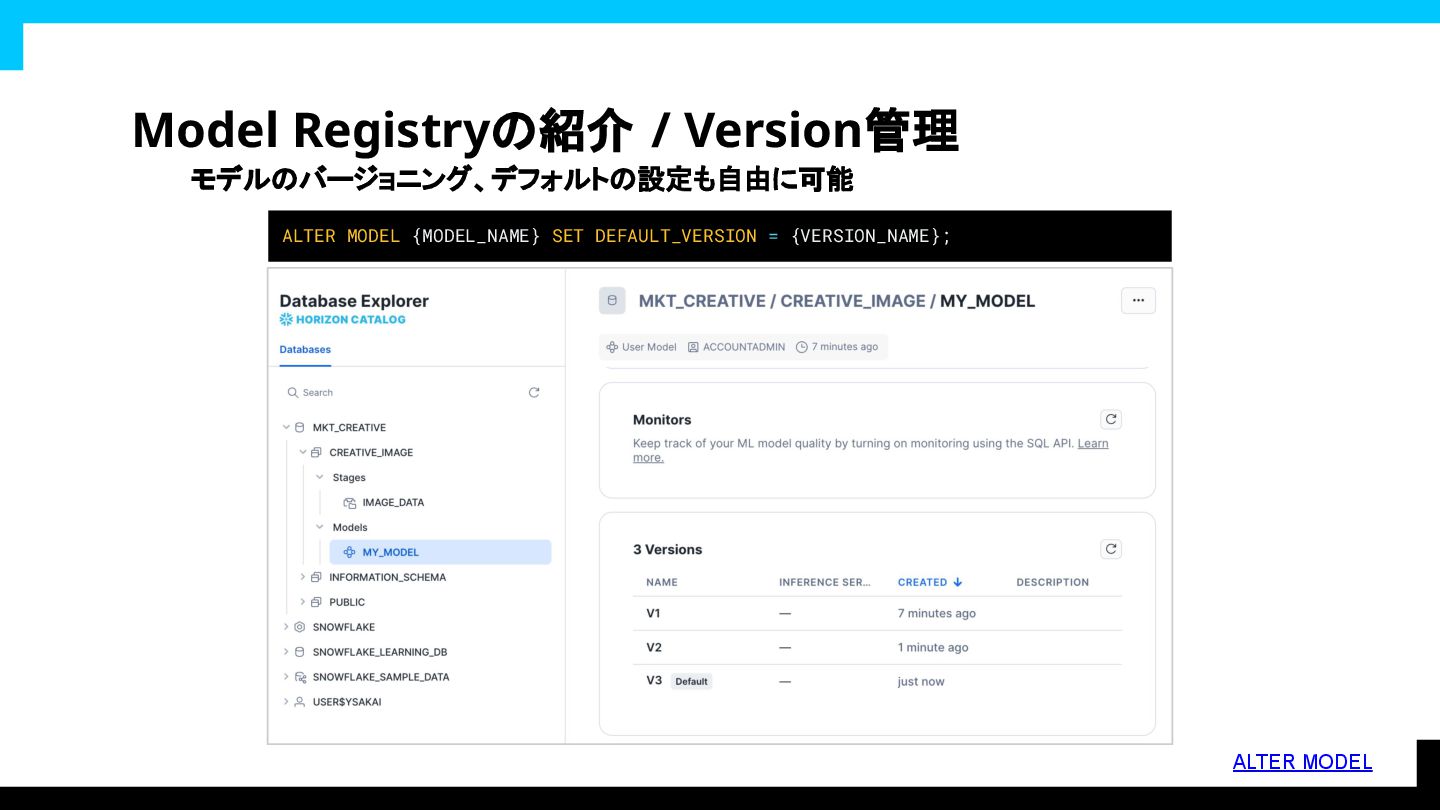Expand the PUBLIC schema node
The height and width of the screenshot is (810, 1440).
click(303, 602)
